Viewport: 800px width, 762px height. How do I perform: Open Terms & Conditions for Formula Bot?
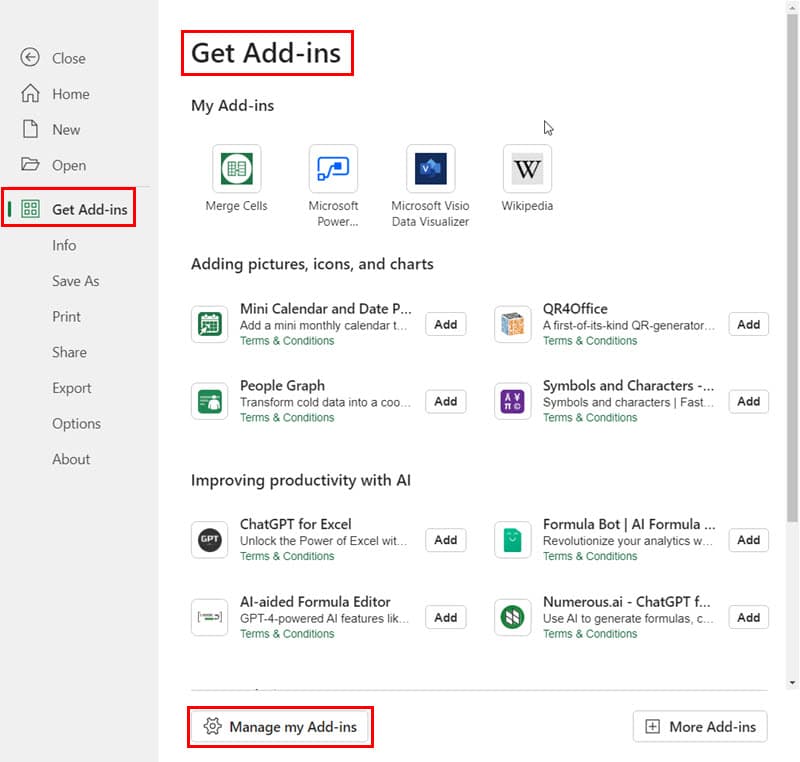click(x=590, y=556)
